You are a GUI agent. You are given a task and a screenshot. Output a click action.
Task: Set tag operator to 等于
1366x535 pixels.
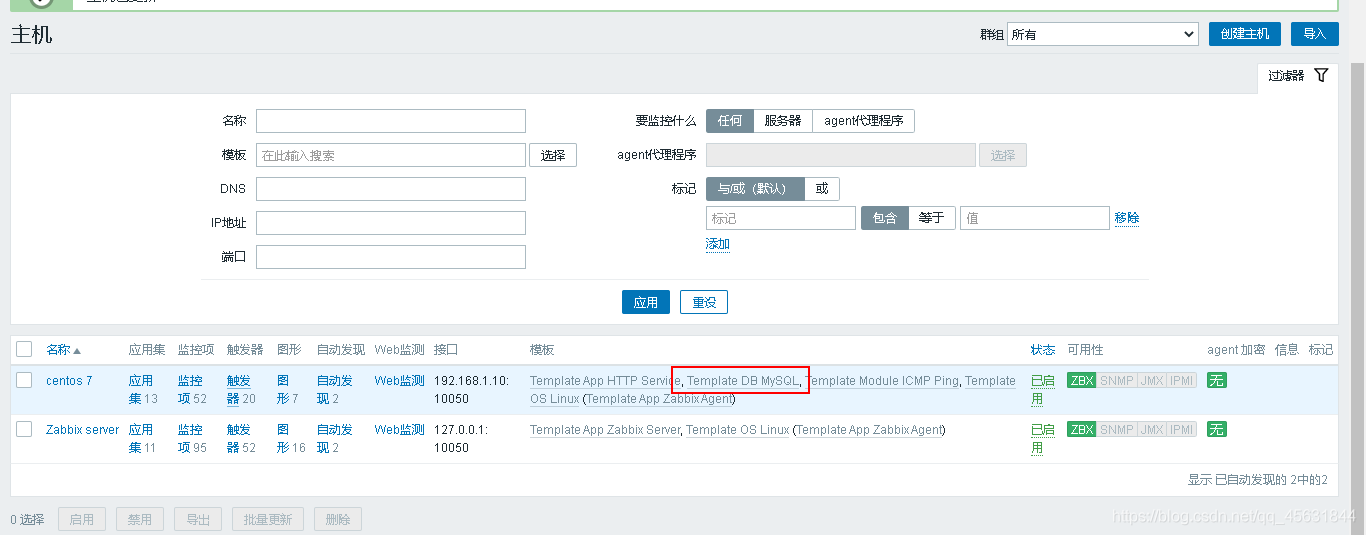tap(931, 218)
